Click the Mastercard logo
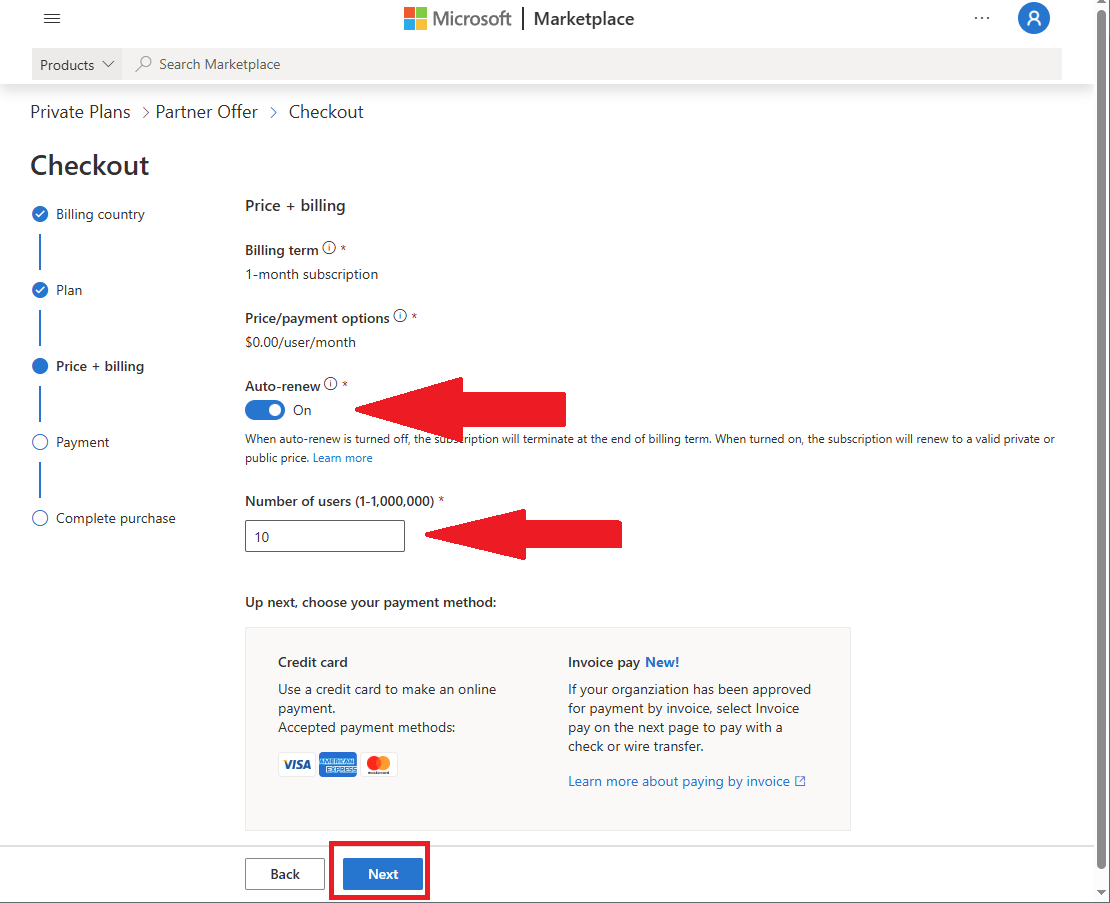Viewport: 1110px width, 903px height. (x=379, y=764)
